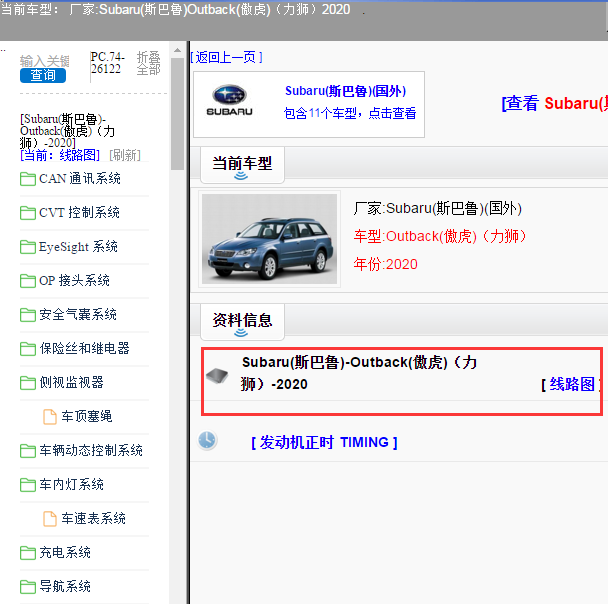Click the 车速表系统 document icon

(x=50, y=519)
